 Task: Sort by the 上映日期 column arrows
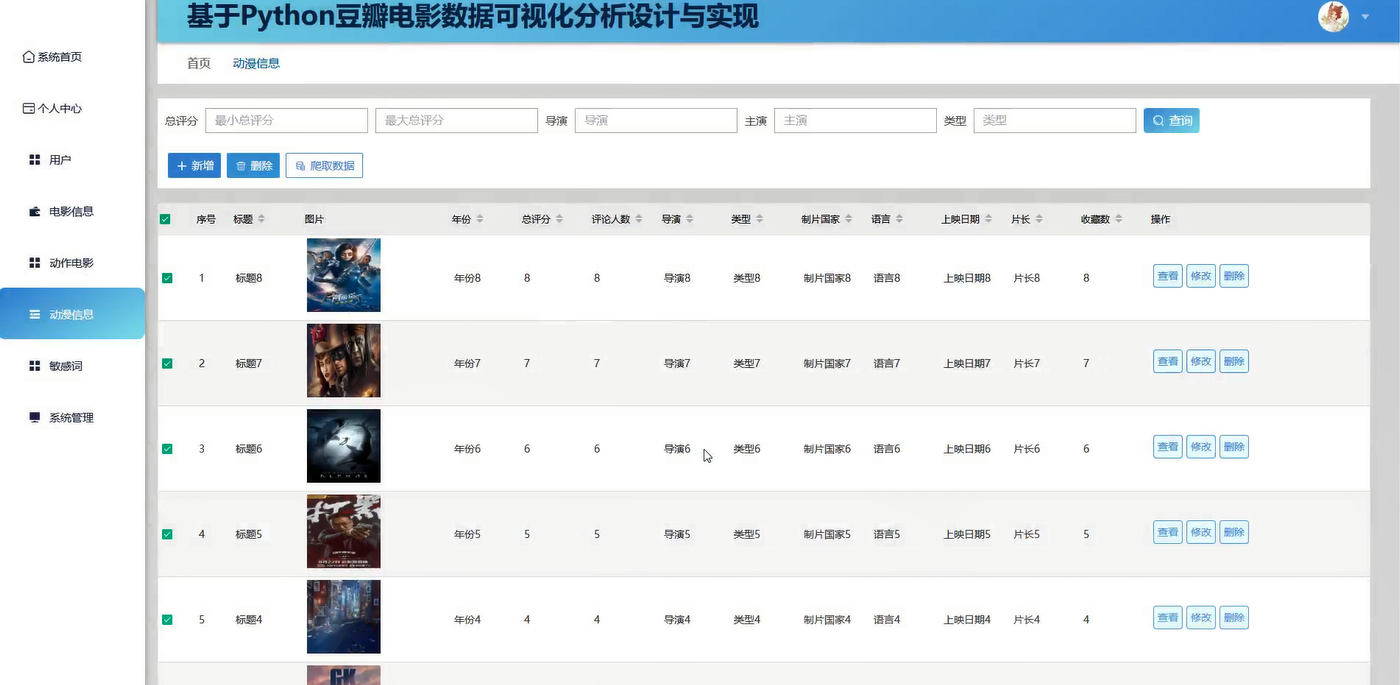[x=989, y=219]
